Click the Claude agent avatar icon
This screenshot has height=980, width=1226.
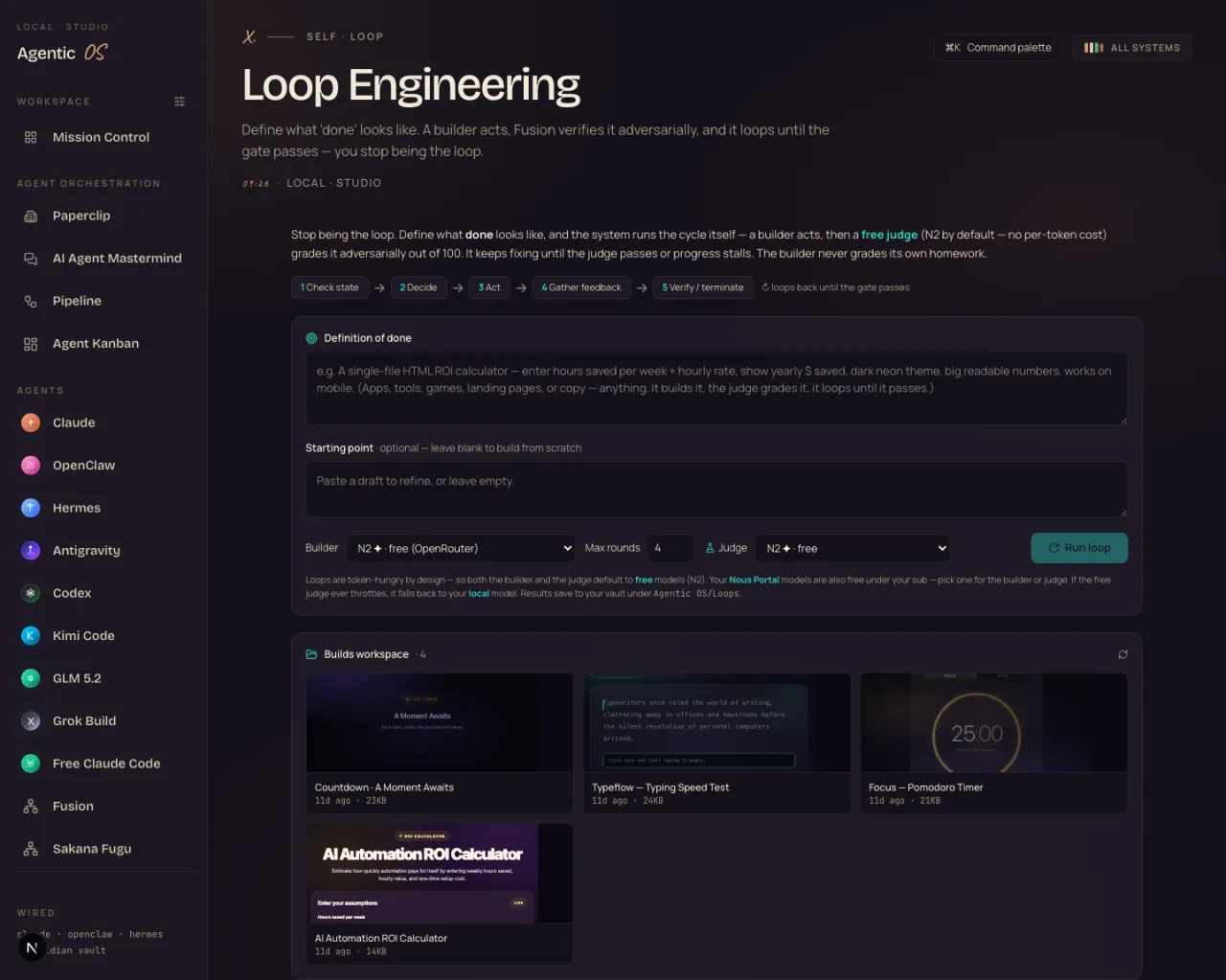(31, 422)
